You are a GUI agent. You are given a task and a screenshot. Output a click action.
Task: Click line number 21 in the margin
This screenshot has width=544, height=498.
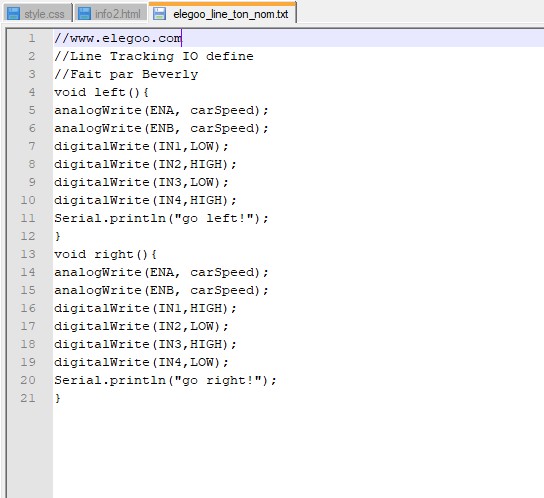pyautogui.click(x=28, y=398)
